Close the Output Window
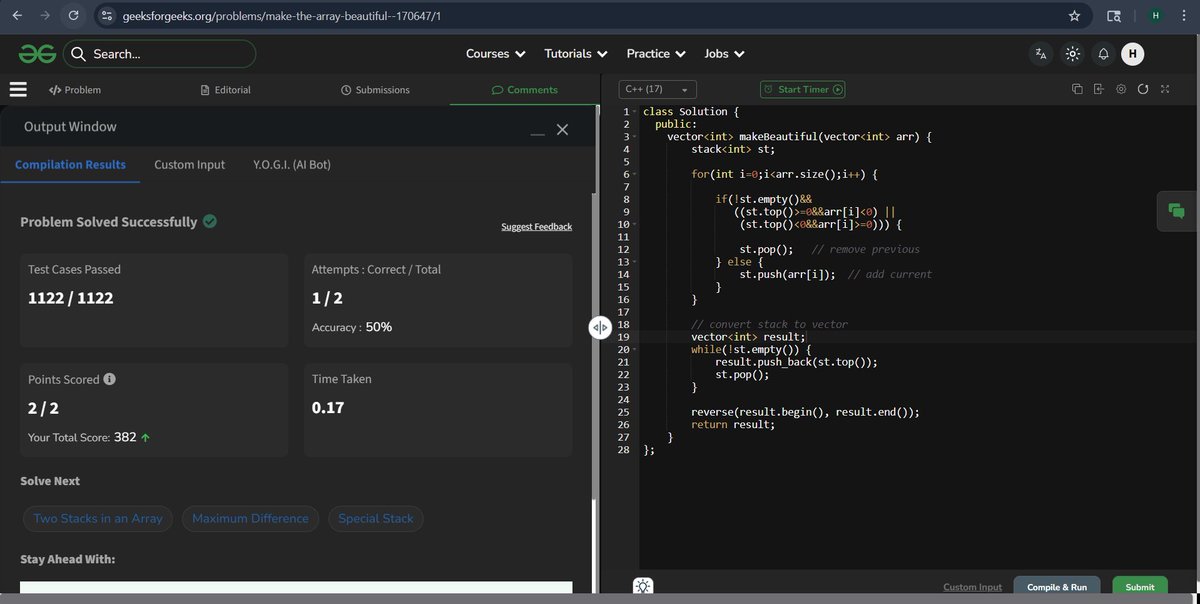This screenshot has height=604, width=1200. [x=562, y=130]
